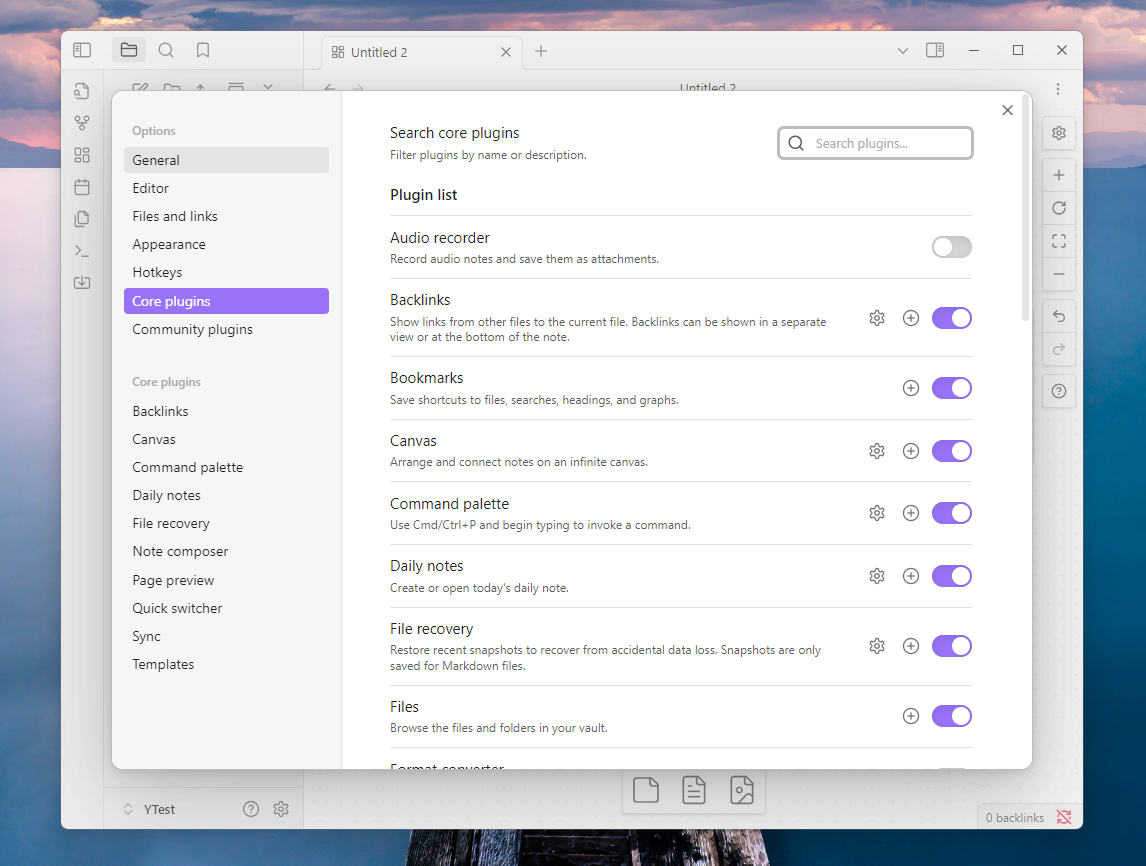
Task: Add hotkey for Backlinks plus icon
Action: (x=911, y=318)
